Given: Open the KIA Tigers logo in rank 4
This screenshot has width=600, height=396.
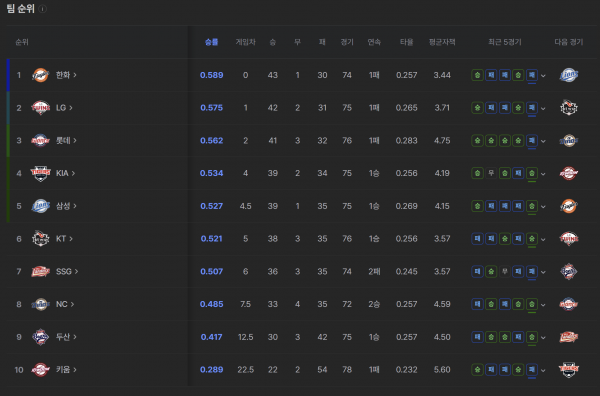Looking at the screenshot, I should pyautogui.click(x=41, y=173).
